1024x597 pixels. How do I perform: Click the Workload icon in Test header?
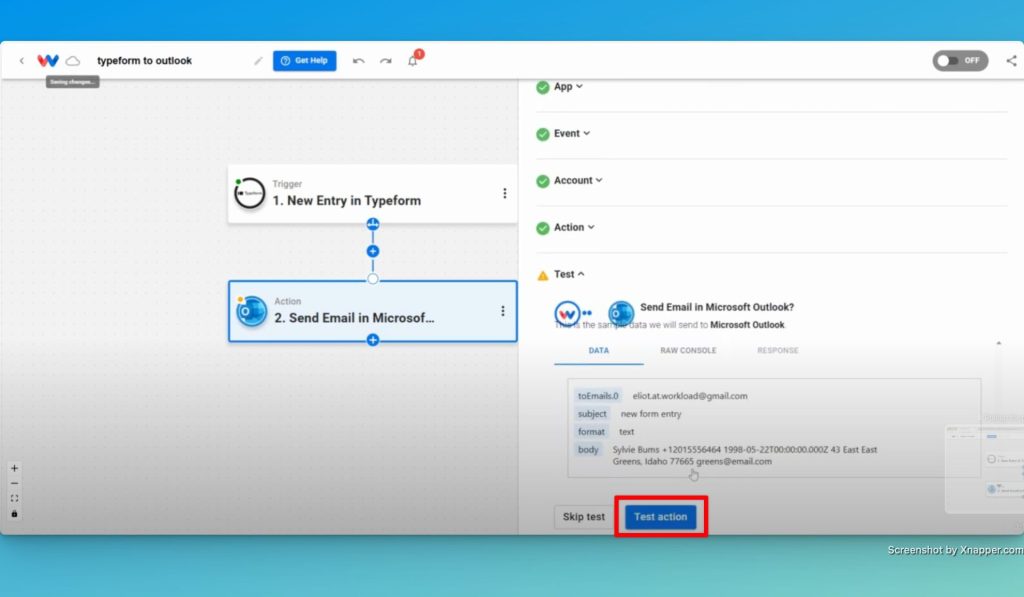tap(567, 314)
